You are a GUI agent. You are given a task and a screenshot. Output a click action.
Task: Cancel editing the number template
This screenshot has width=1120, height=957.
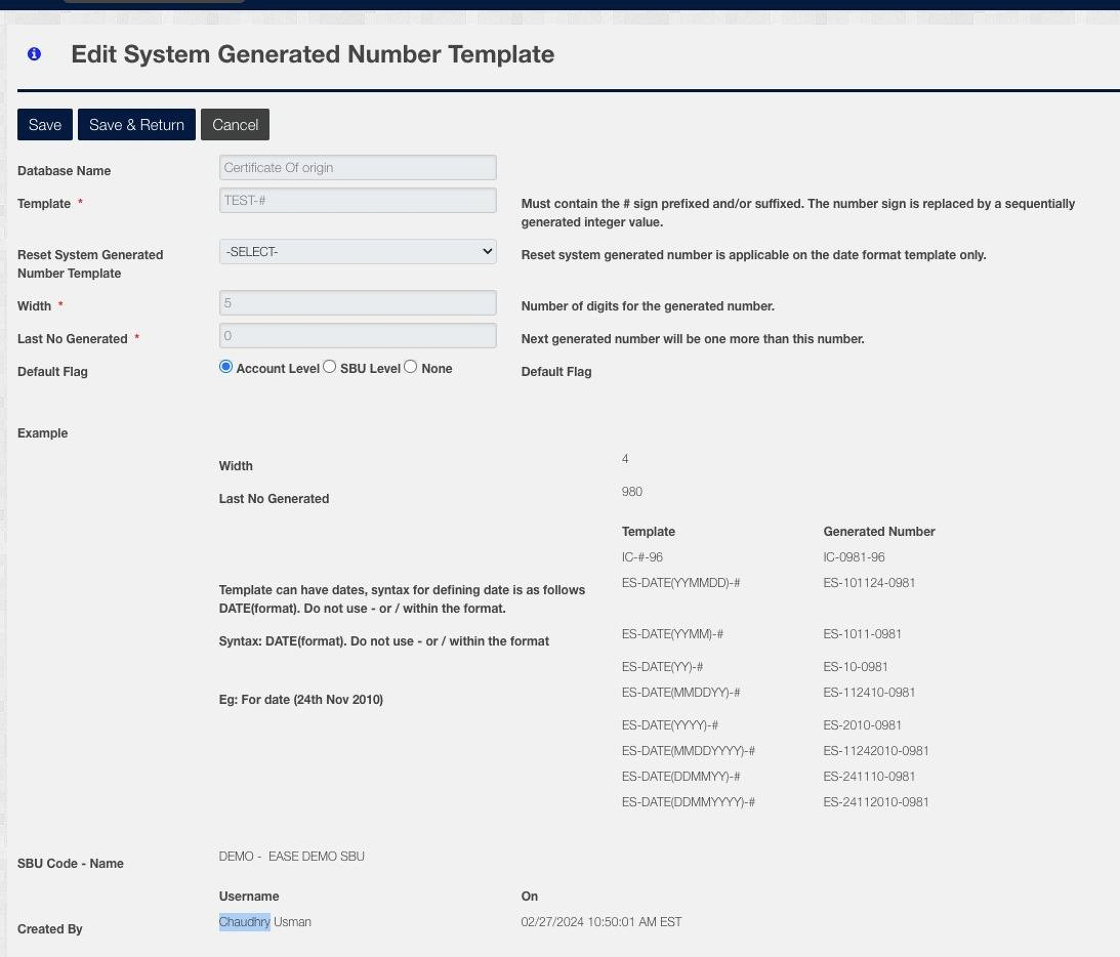tap(235, 124)
